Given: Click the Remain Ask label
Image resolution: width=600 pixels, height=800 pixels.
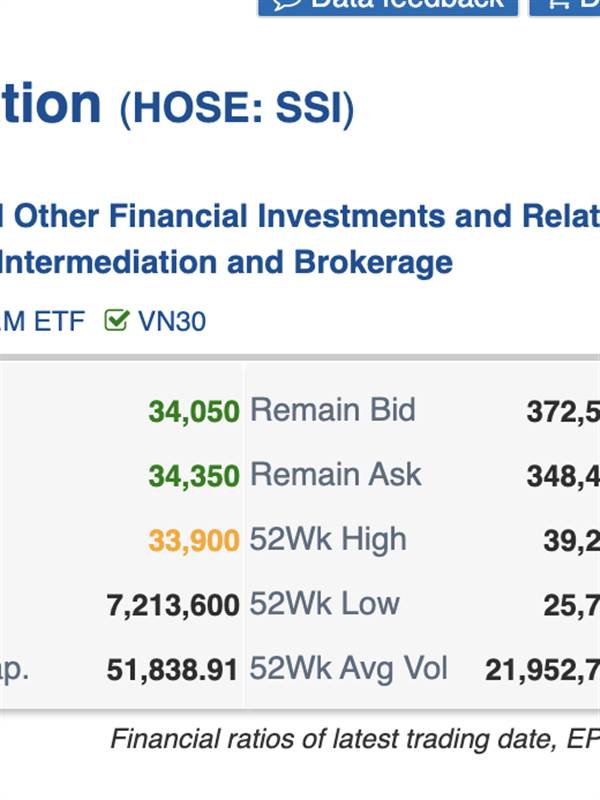Looking at the screenshot, I should (336, 474).
